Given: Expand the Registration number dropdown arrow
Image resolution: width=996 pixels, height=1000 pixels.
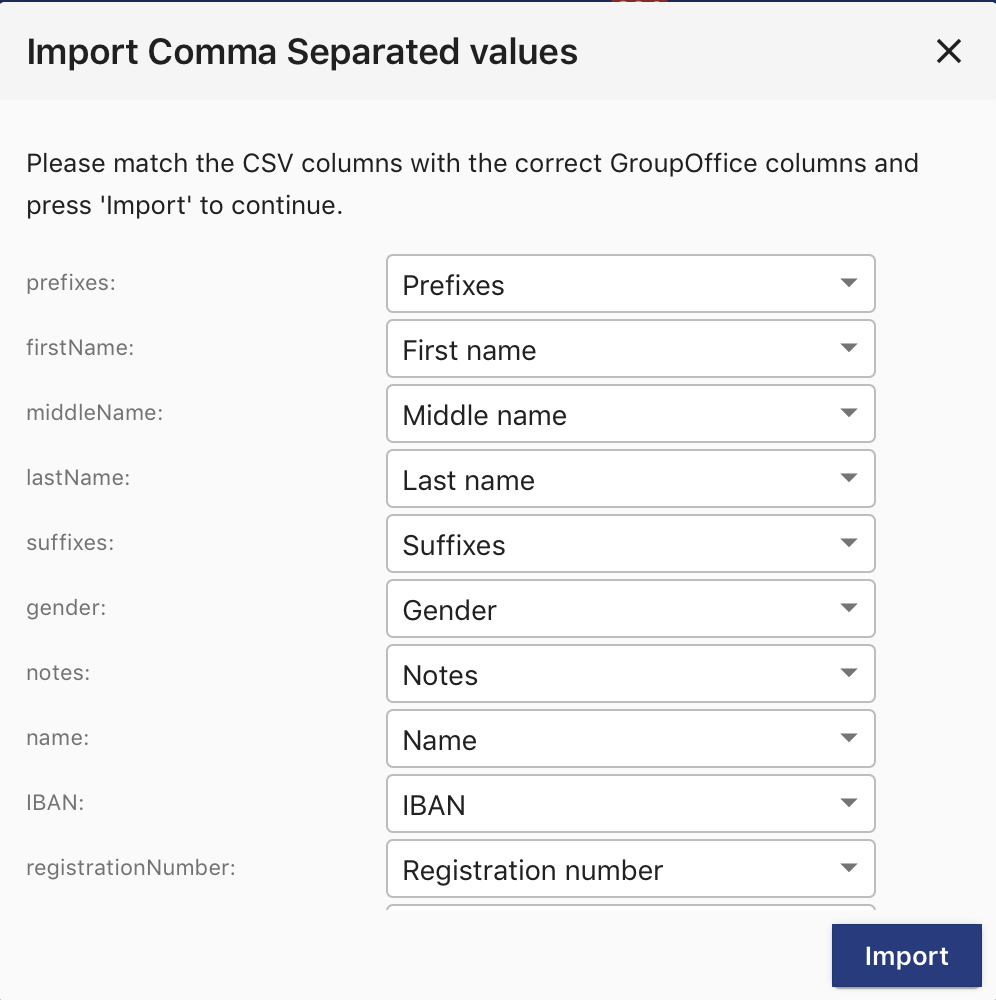Looking at the screenshot, I should [x=848, y=869].
